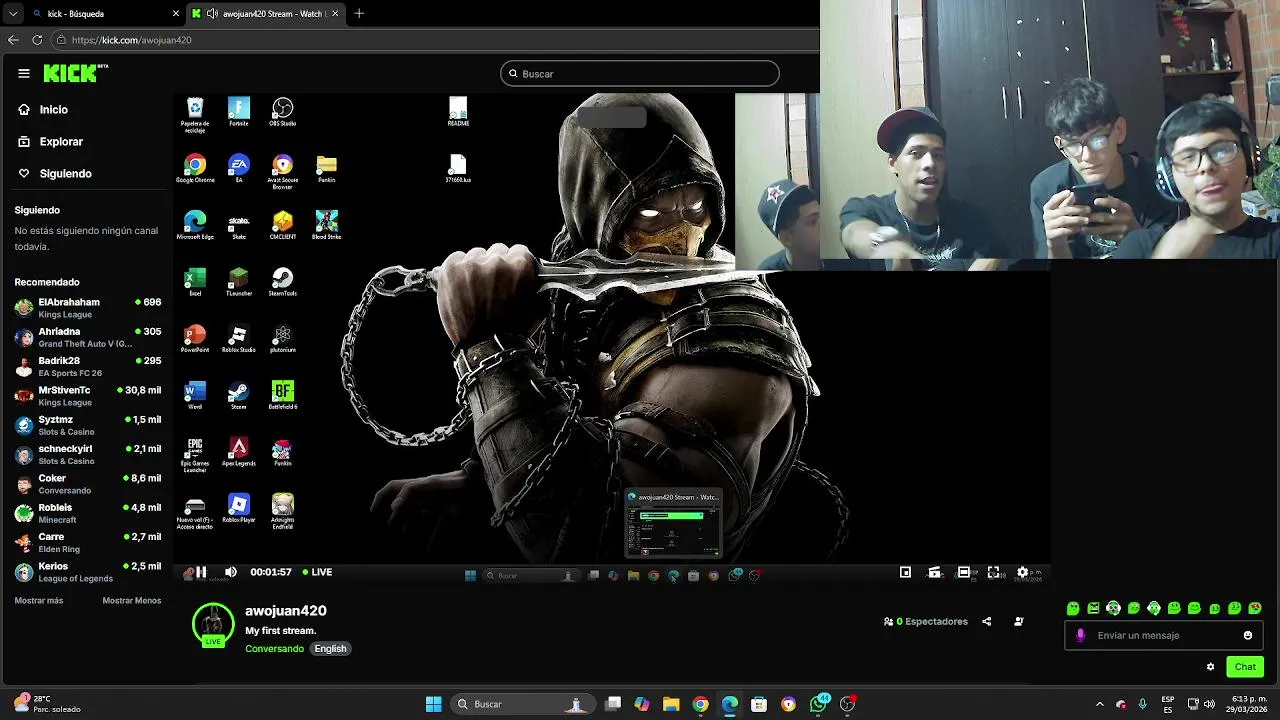Click the user icon next to share
The width and height of the screenshot is (1280, 720).
pos(1019,622)
